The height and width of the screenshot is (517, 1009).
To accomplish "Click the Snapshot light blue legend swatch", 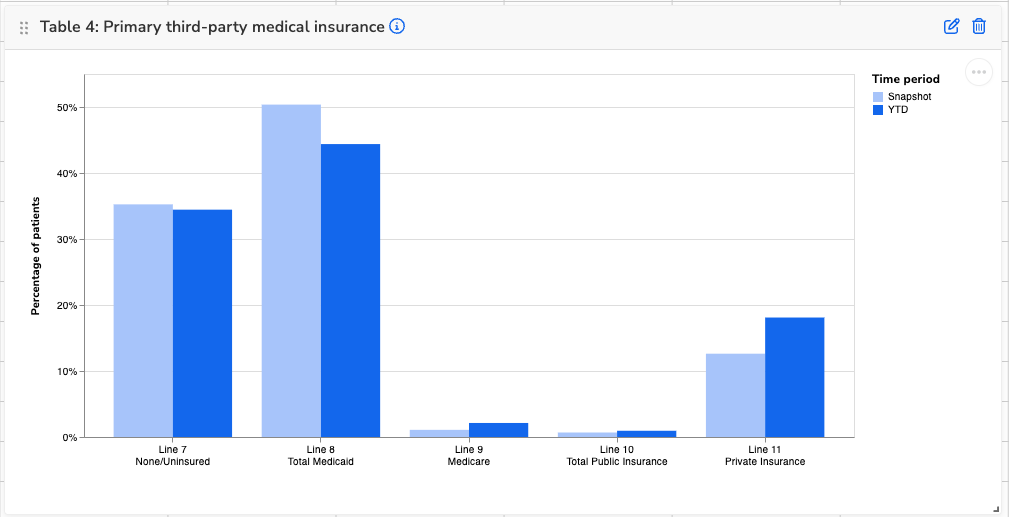I will point(878,96).
